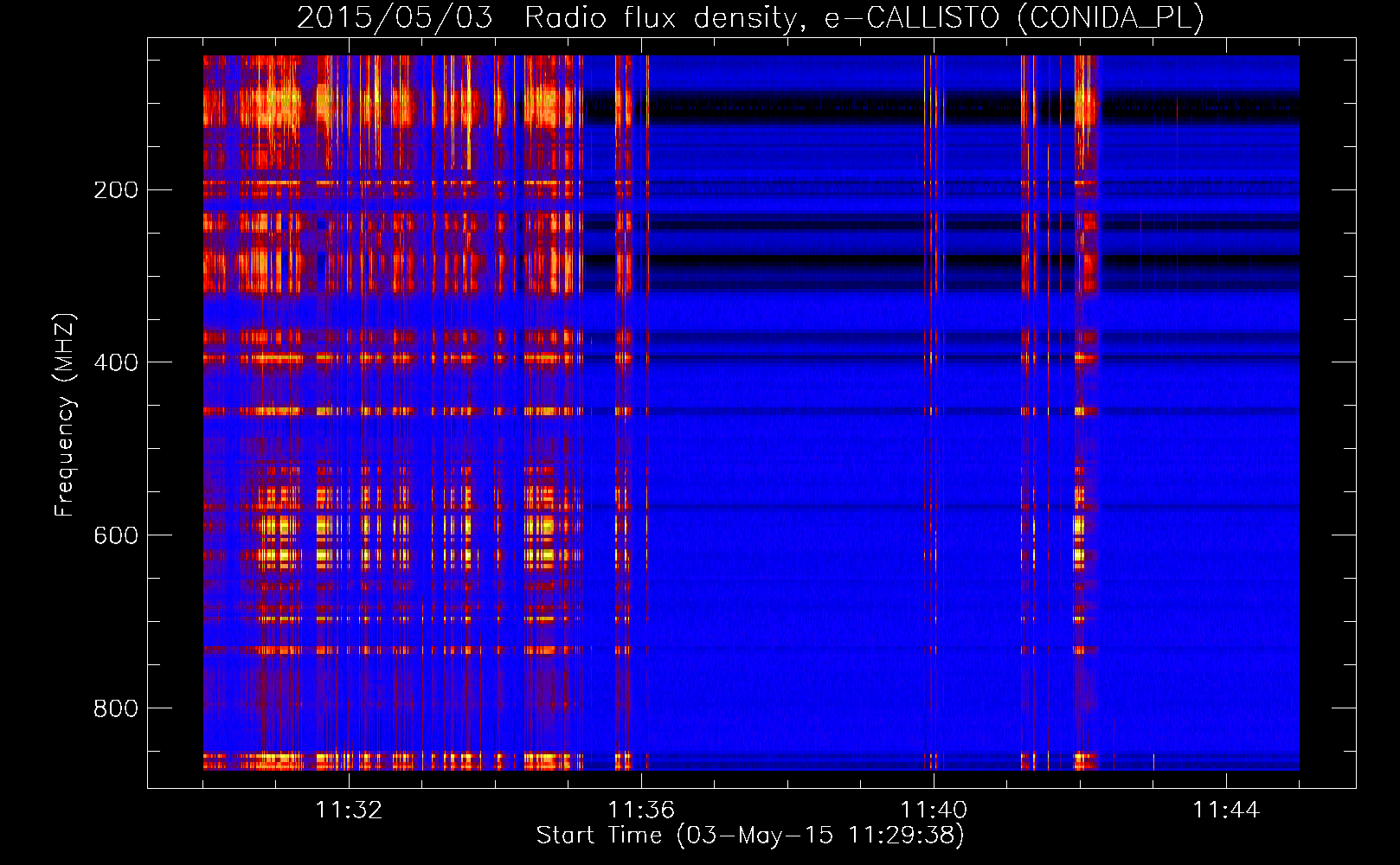Screen dimensions: 1400x865
Task: Click the plot title '2015/05/03 Radio flux density'
Action: 750,18
